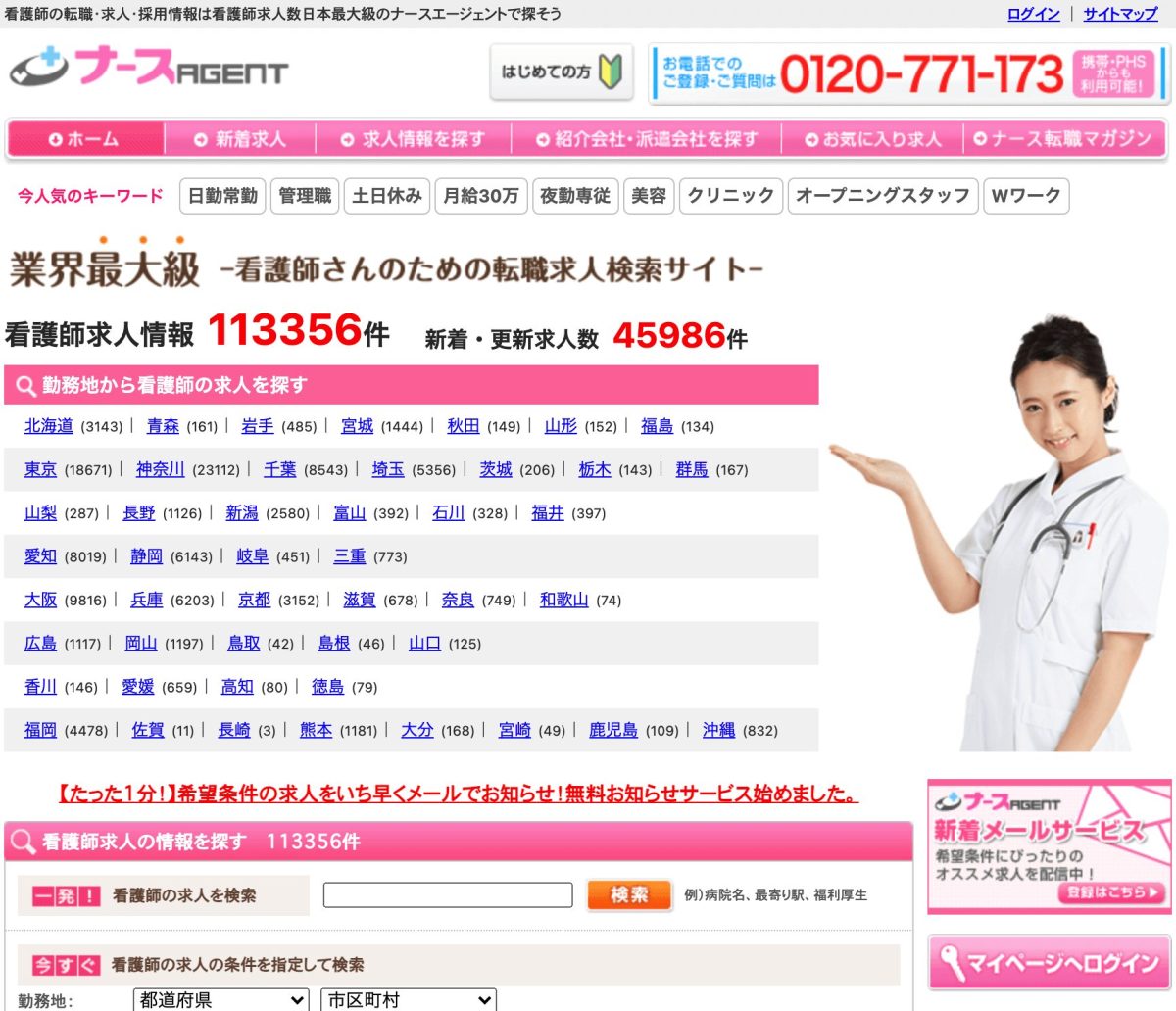Click the はじめての方 beginner badge button
The image size is (1176, 1011).
[561, 72]
